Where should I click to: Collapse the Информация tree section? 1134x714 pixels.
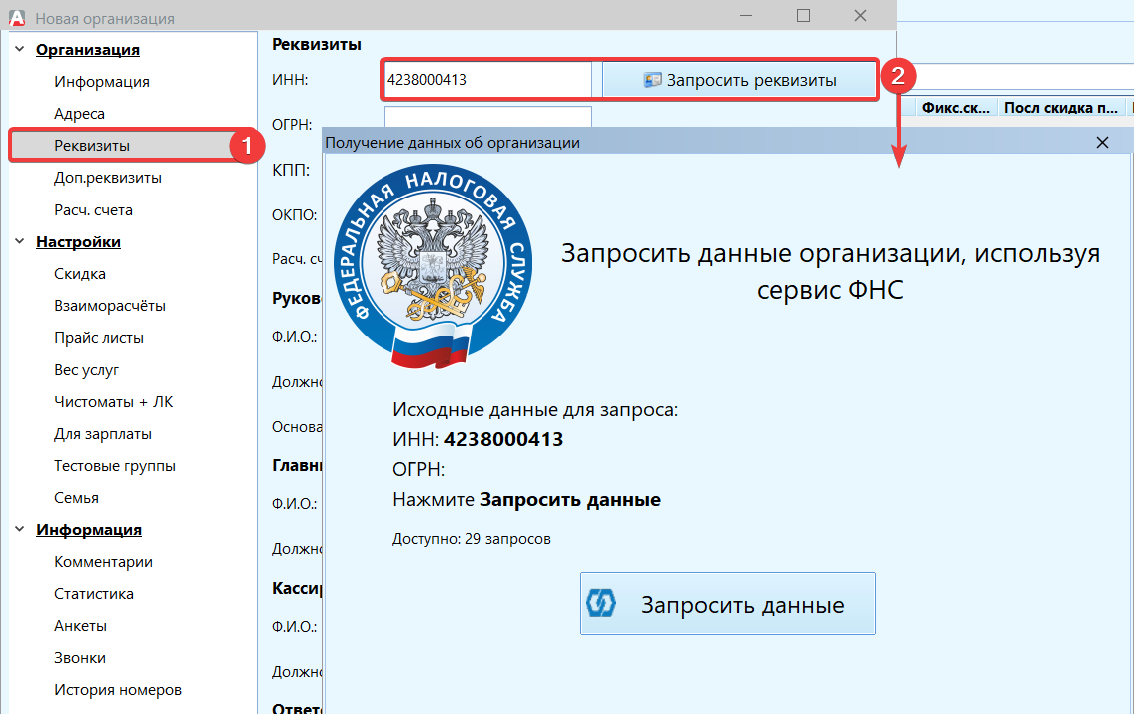[x=20, y=530]
